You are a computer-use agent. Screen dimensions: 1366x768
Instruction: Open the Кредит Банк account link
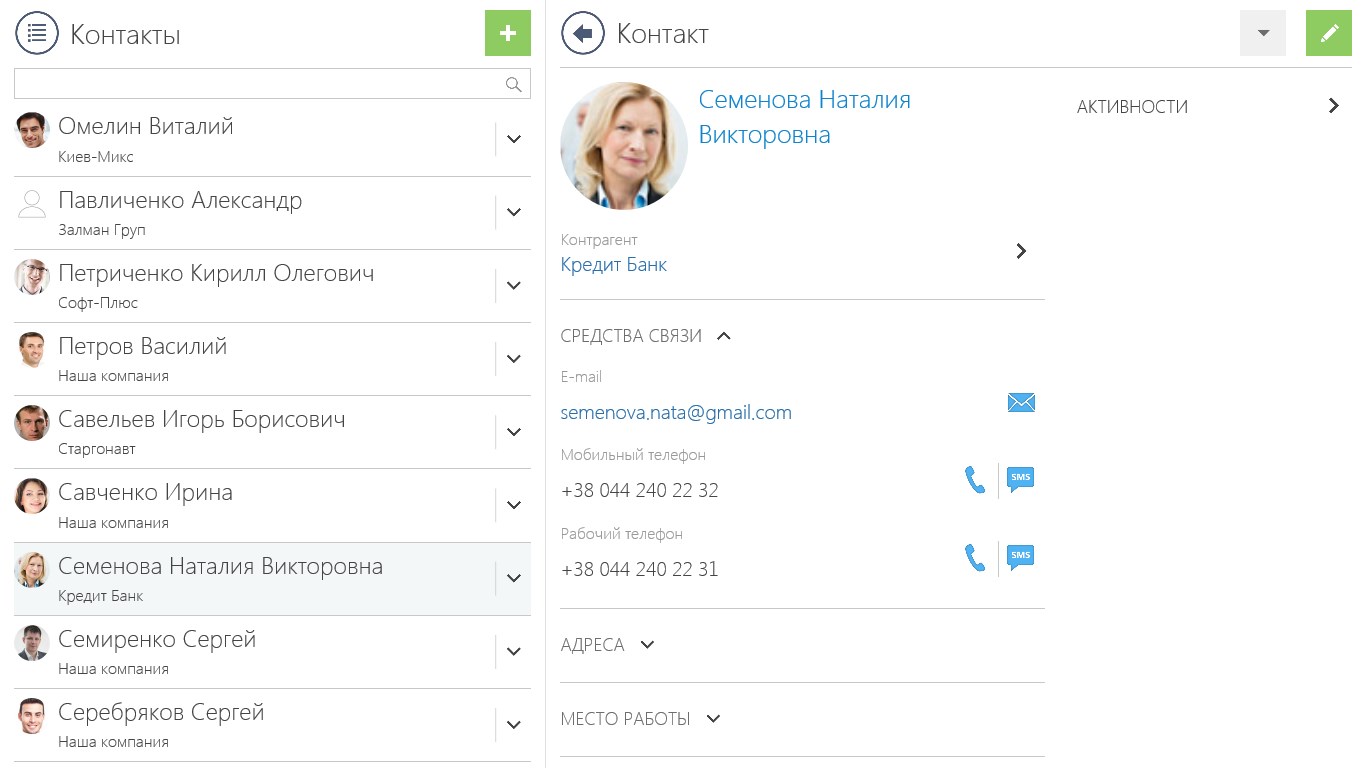click(613, 264)
